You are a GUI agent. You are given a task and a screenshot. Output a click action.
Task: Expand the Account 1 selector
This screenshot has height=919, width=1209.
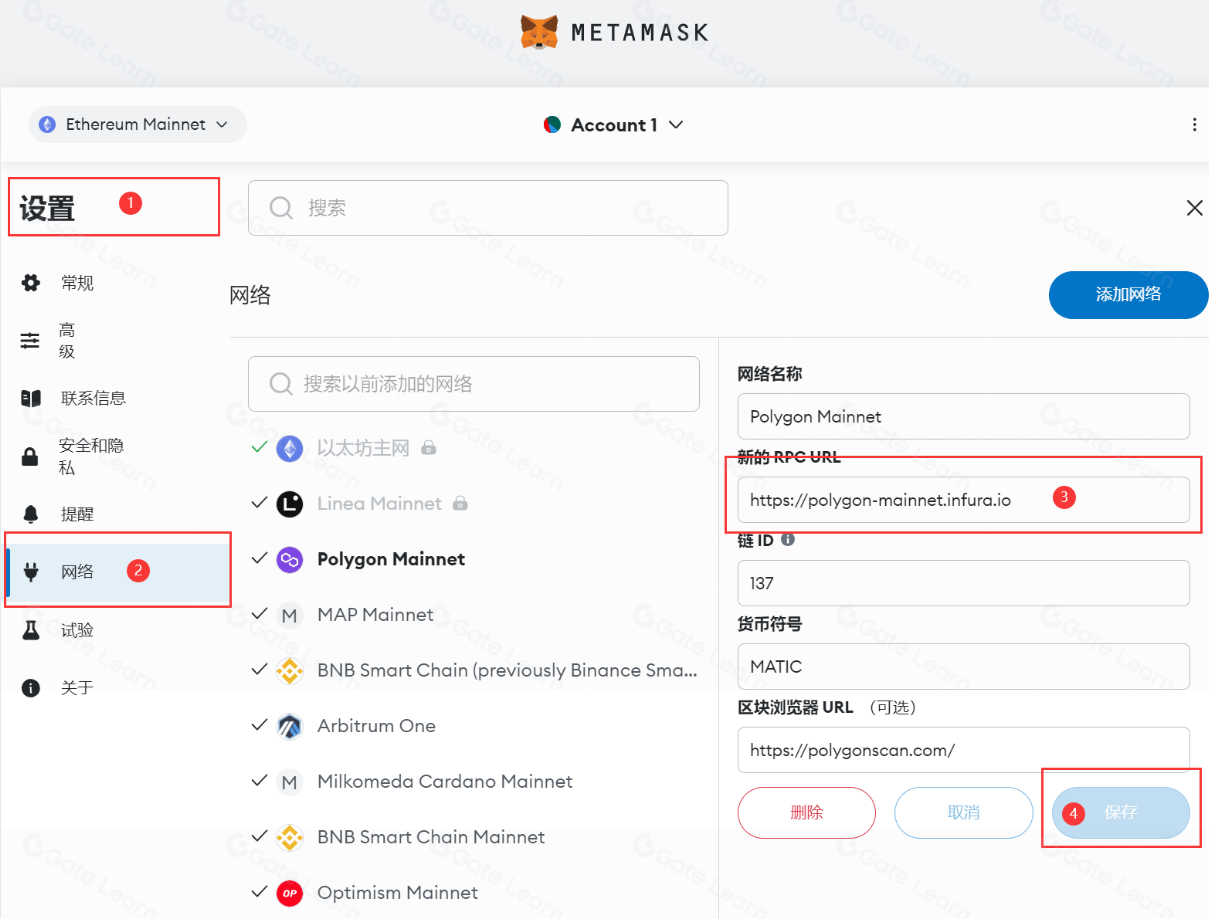(x=614, y=125)
